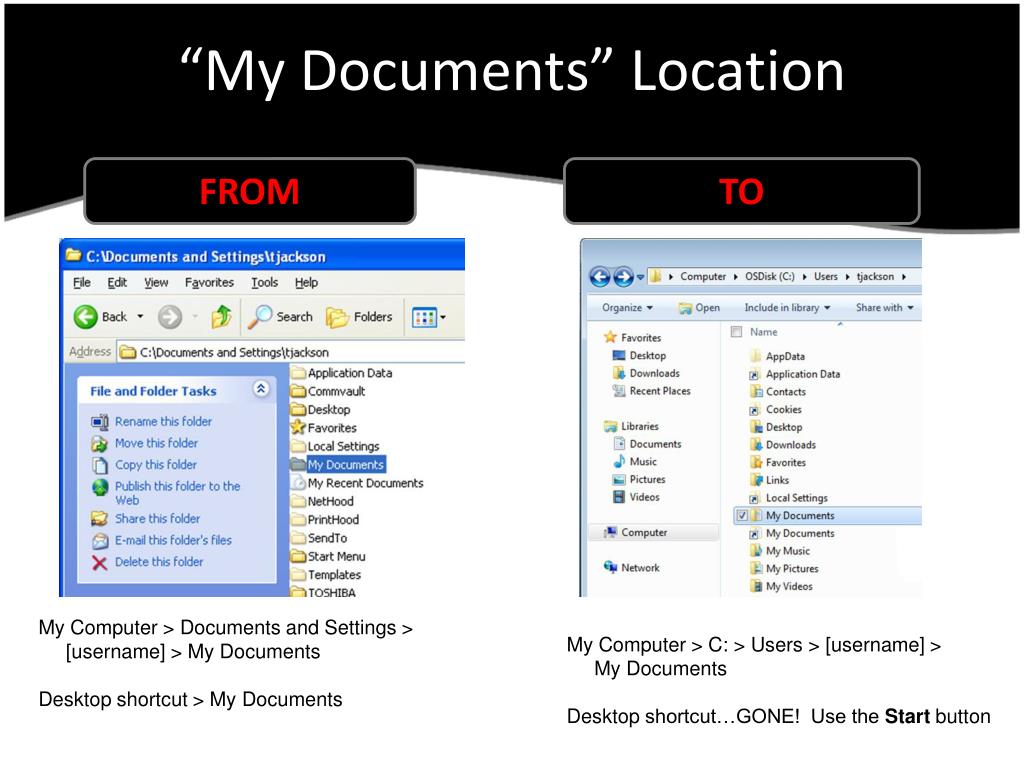This screenshot has height=768, width=1024.
Task: Select the My Music item in Windows 7 list
Action: pos(780,551)
